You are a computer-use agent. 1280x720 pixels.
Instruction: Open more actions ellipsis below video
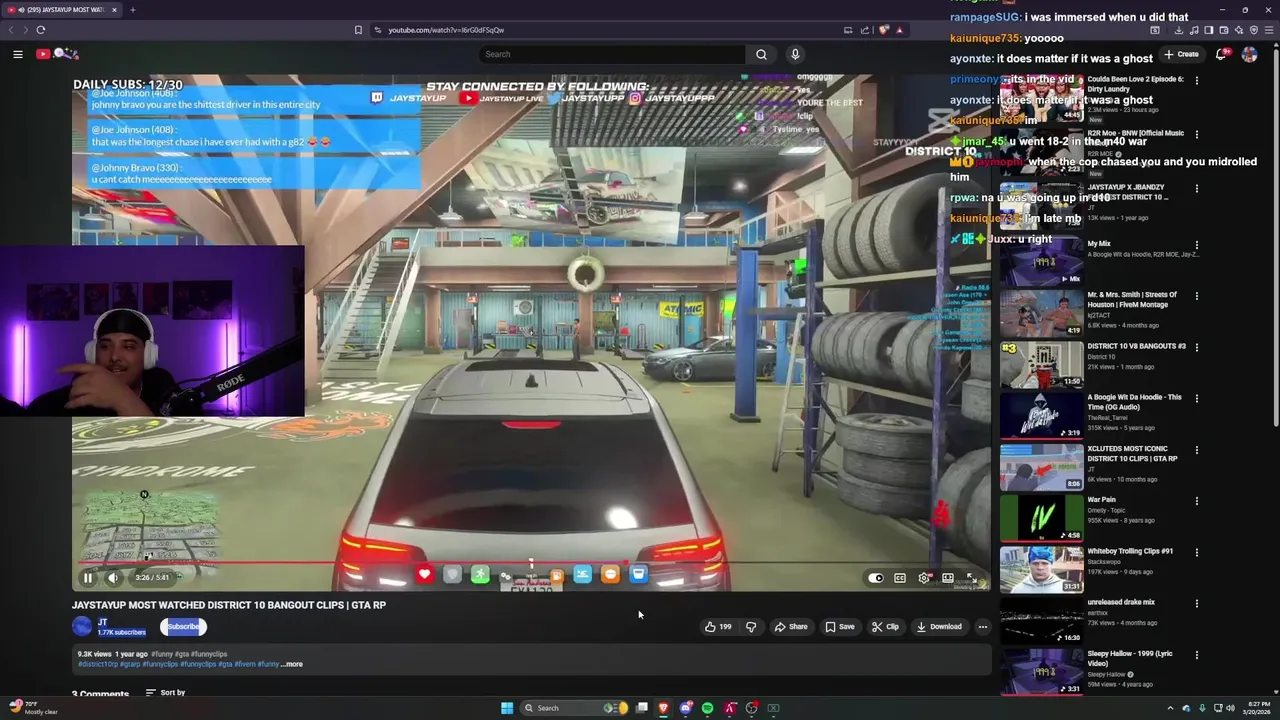[x=983, y=627]
